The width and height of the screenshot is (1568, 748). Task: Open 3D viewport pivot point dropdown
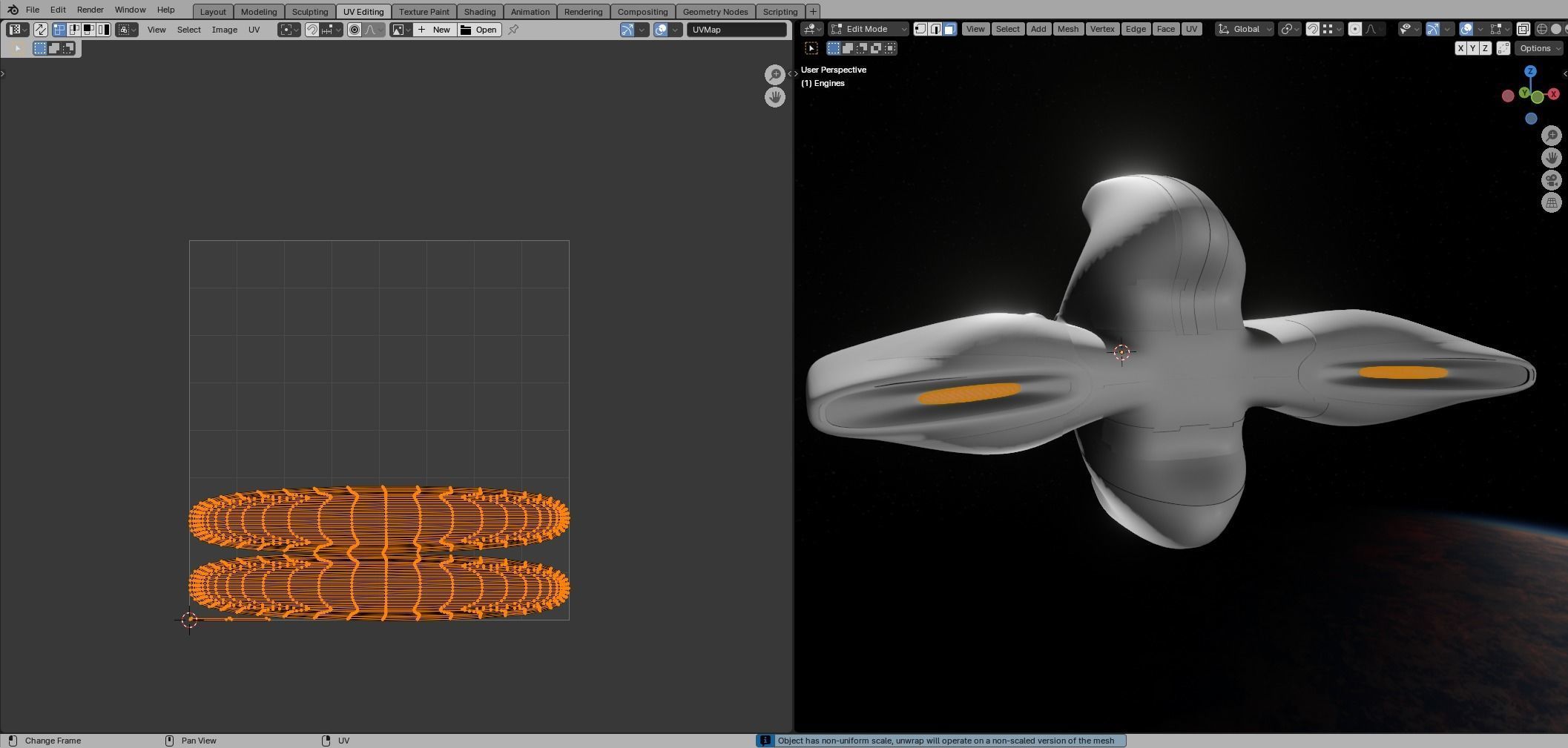point(1291,29)
